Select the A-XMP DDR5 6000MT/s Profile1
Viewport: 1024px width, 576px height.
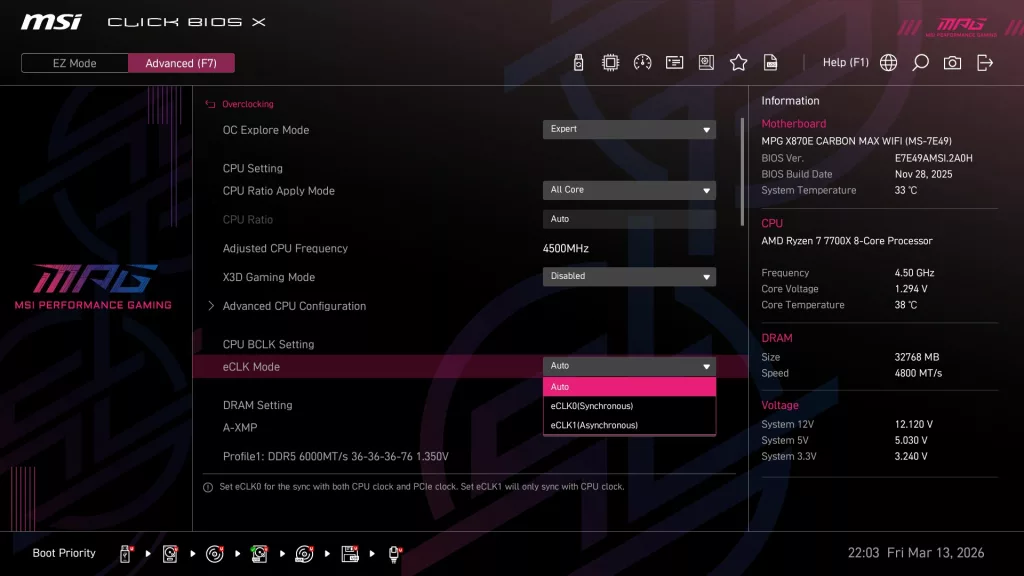tap(333, 455)
